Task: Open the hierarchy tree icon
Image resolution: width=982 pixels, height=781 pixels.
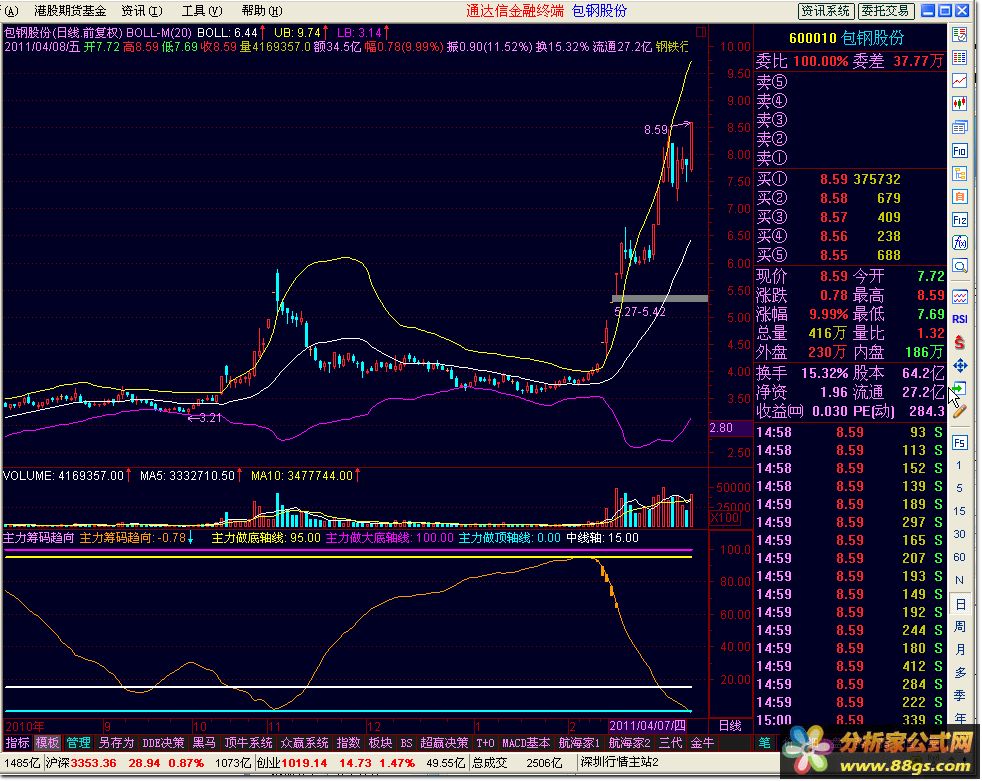Action: [x=959, y=173]
